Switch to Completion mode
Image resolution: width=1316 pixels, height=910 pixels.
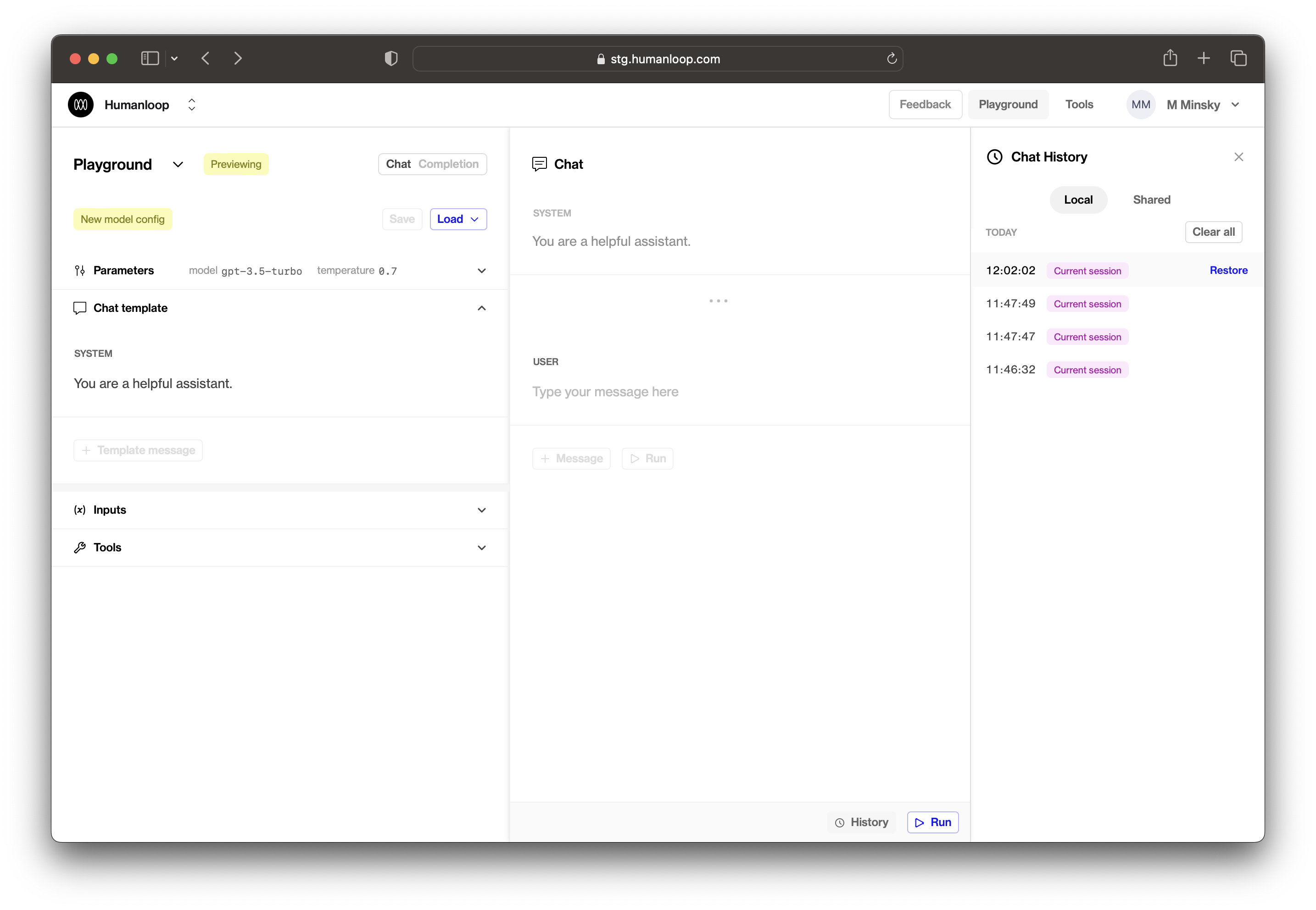tap(448, 164)
